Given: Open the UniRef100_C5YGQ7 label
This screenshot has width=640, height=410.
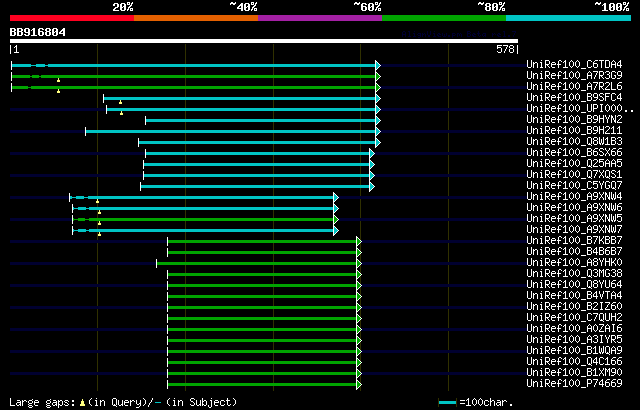Looking at the screenshot, I should click(574, 185).
